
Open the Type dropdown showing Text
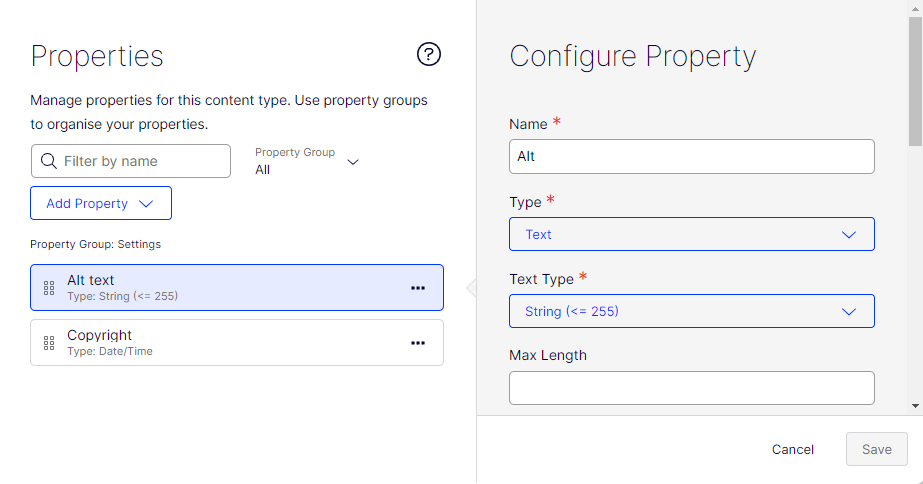692,234
